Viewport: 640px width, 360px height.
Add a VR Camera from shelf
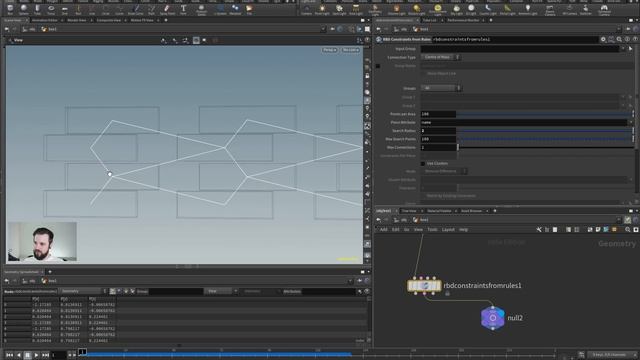(x=569, y=9)
